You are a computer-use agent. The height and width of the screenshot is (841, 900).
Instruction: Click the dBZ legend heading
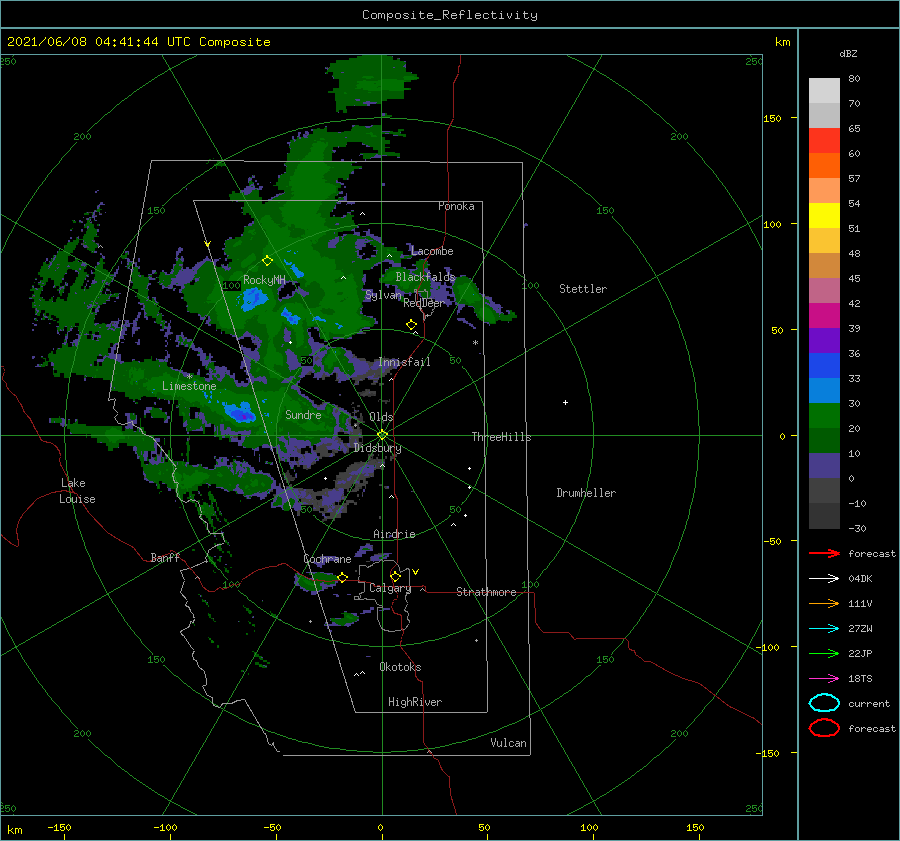point(848,53)
